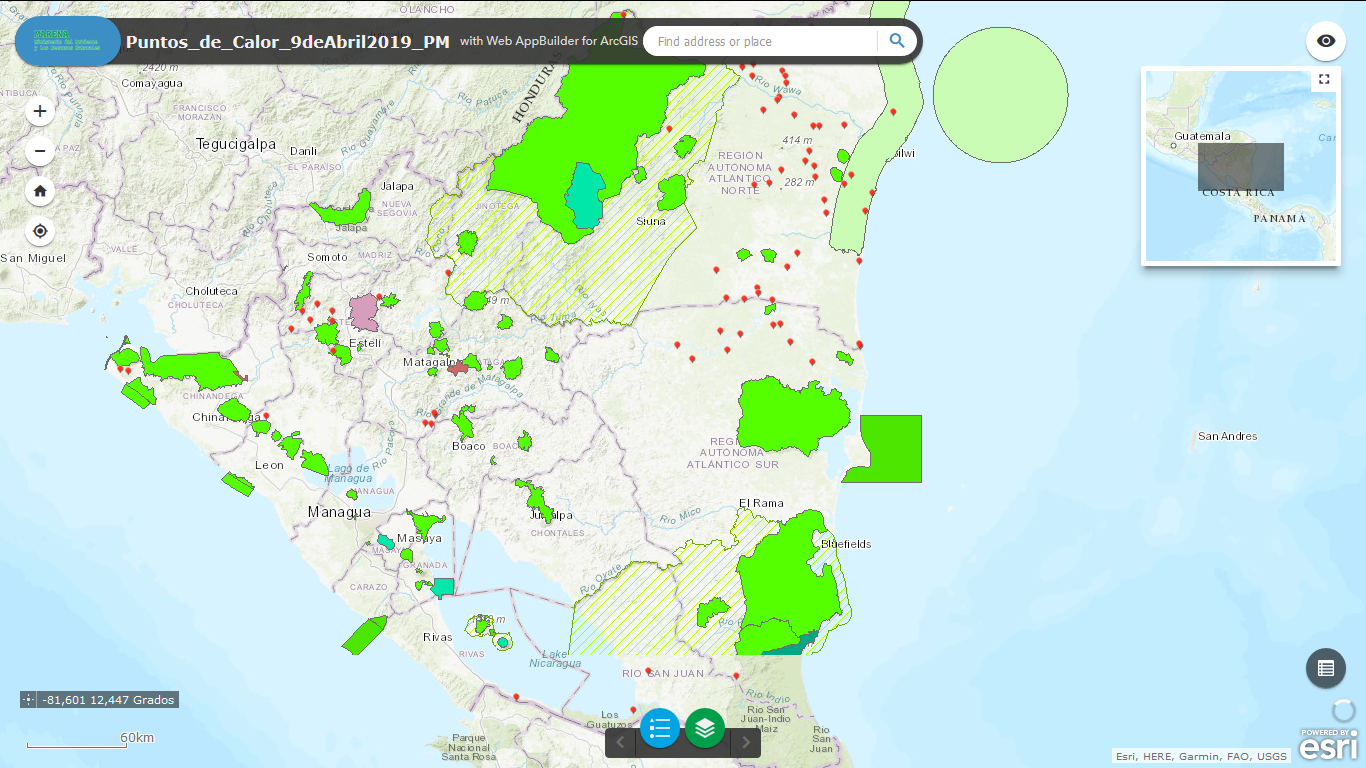Click the coordinate crosshair icon

click(29, 700)
